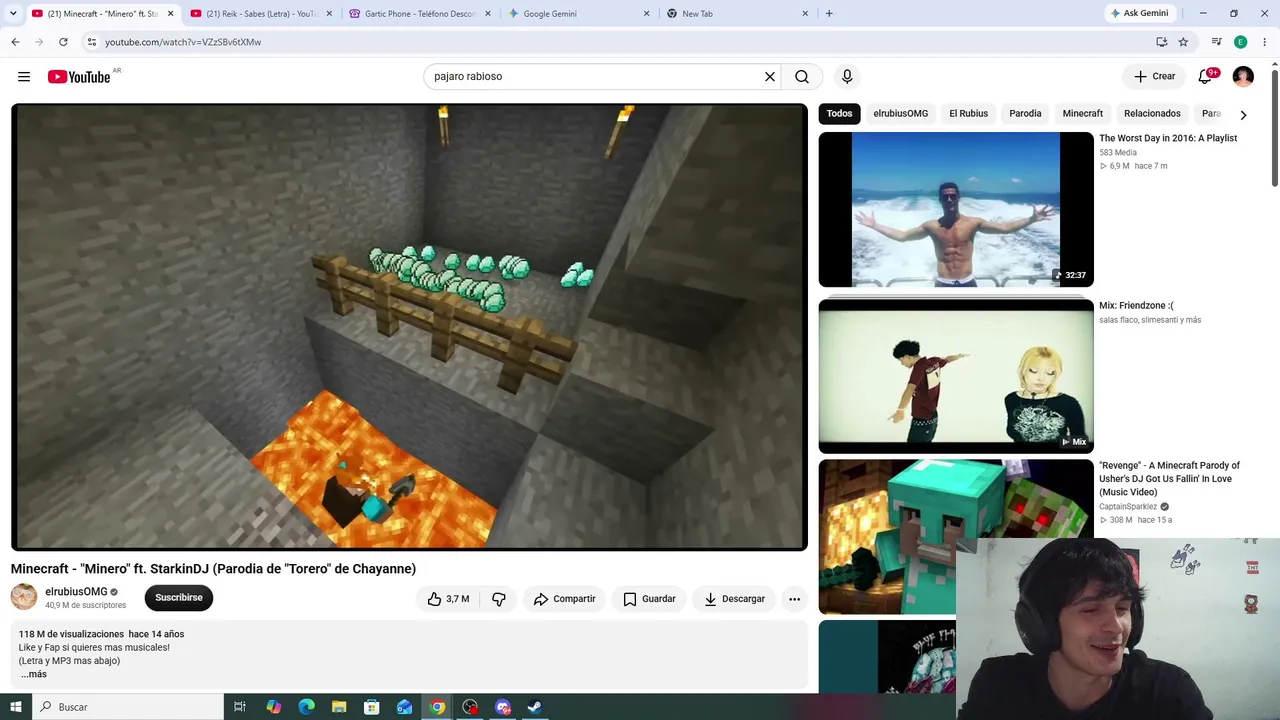The image size is (1280, 720).
Task: Select the 'Parodia' filter chip
Action: pos(1025,114)
